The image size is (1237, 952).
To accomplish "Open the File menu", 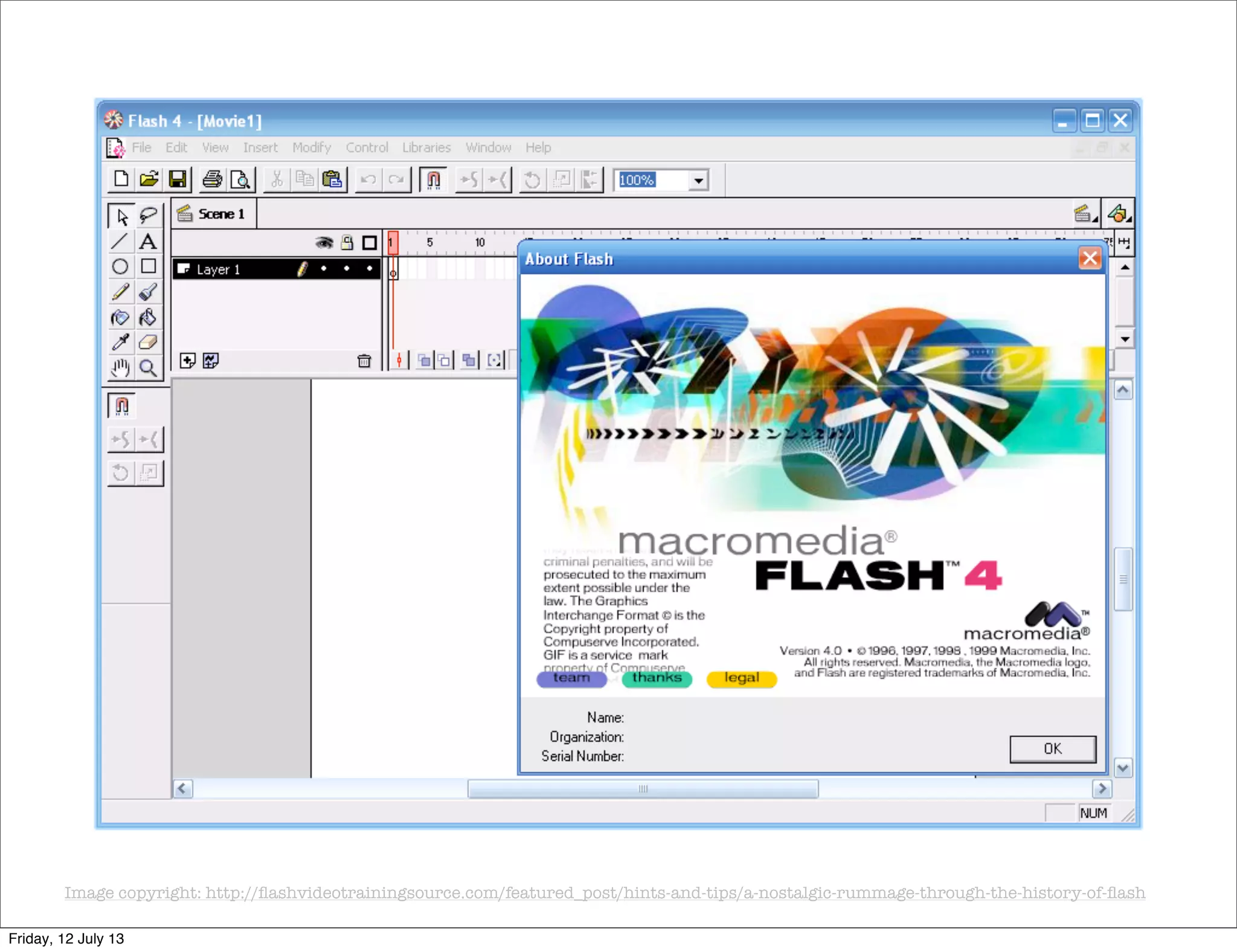I will coord(141,147).
